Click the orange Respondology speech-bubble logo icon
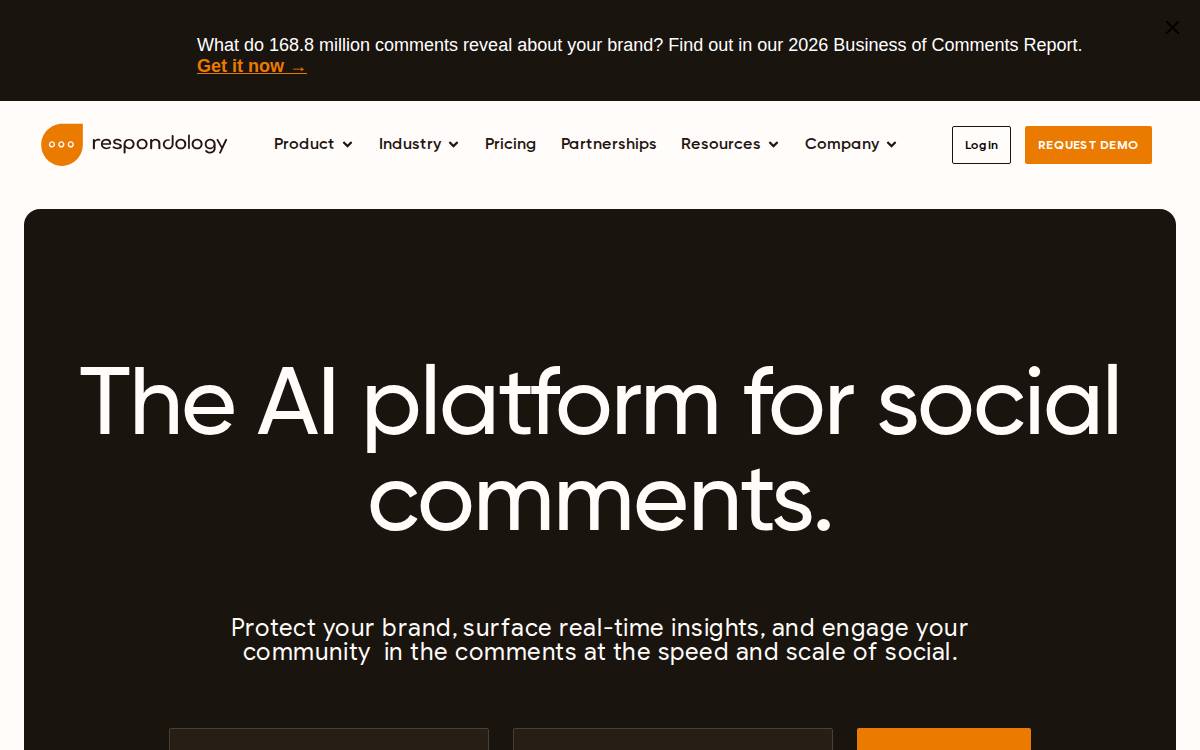 62,145
